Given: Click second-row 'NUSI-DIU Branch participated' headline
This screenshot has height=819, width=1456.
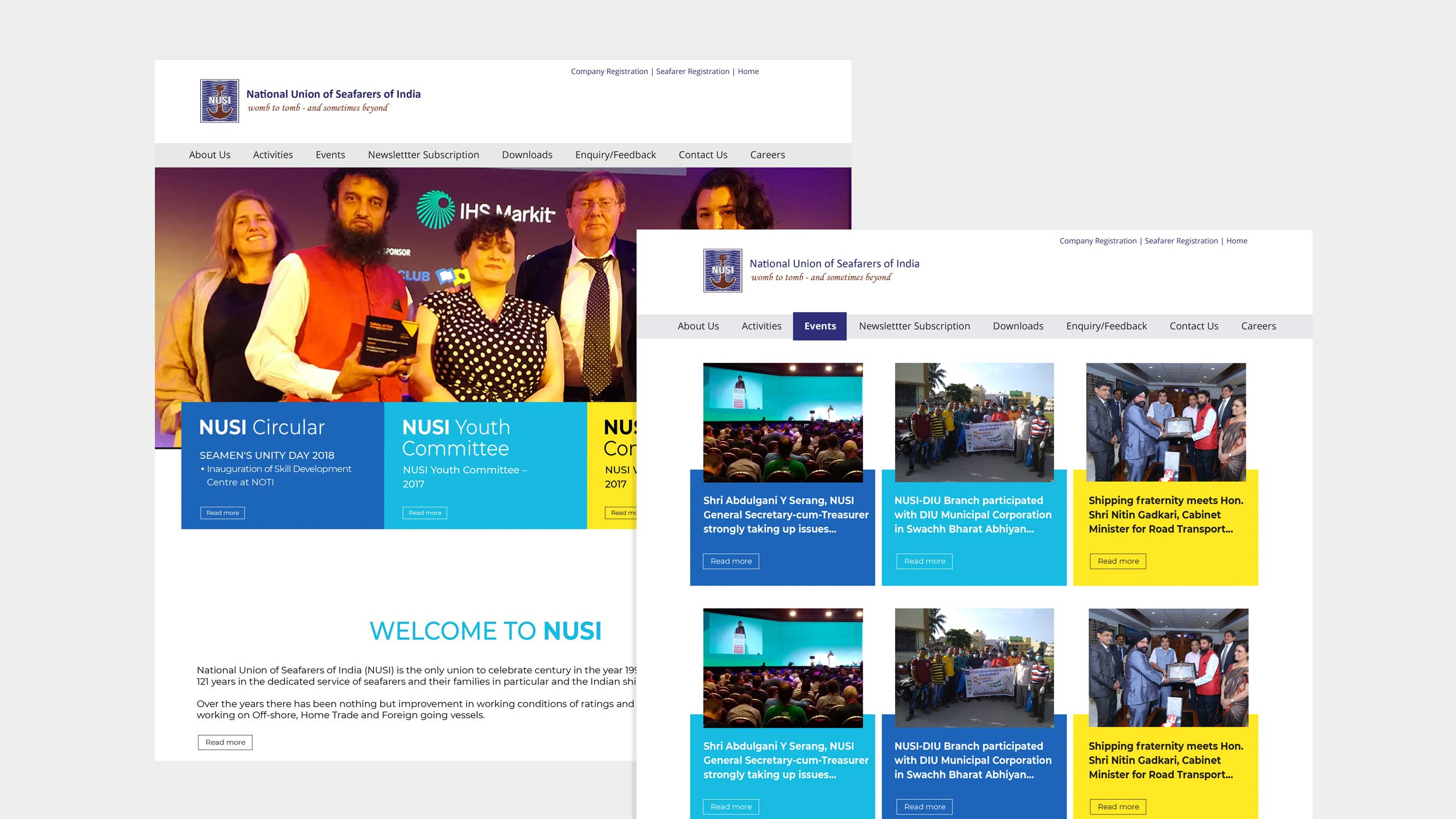Looking at the screenshot, I should pos(973,761).
